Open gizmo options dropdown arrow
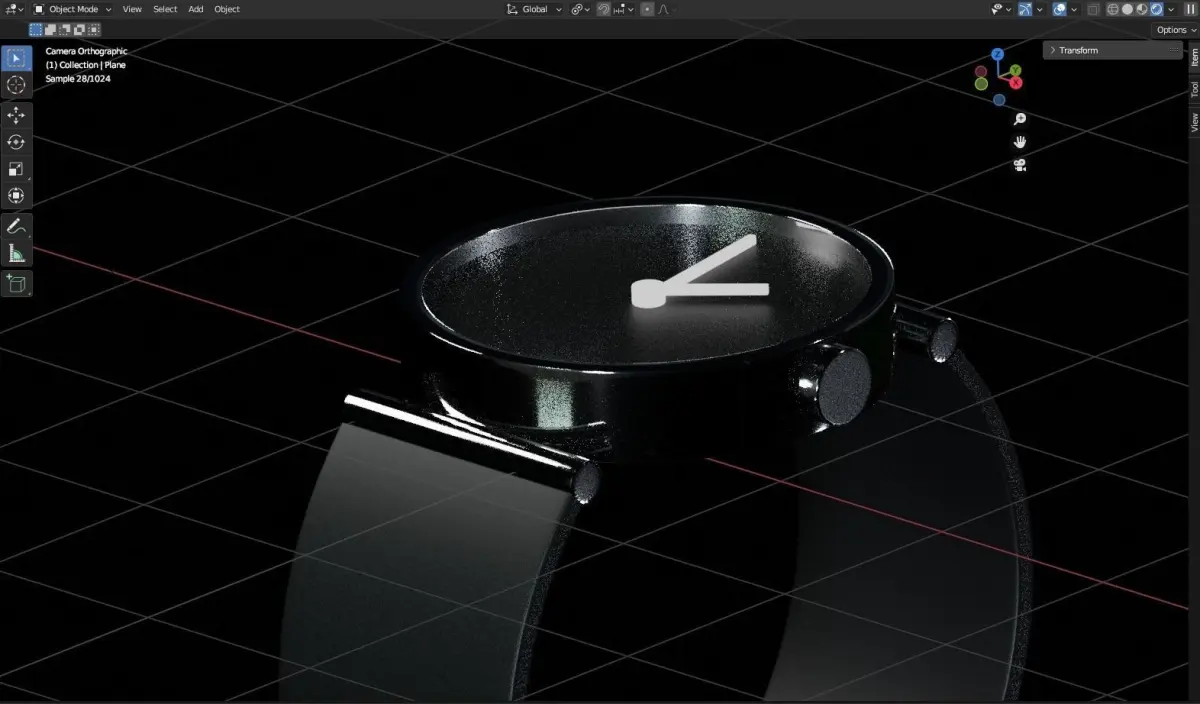Image resolution: width=1200 pixels, height=704 pixels. click(x=1039, y=9)
